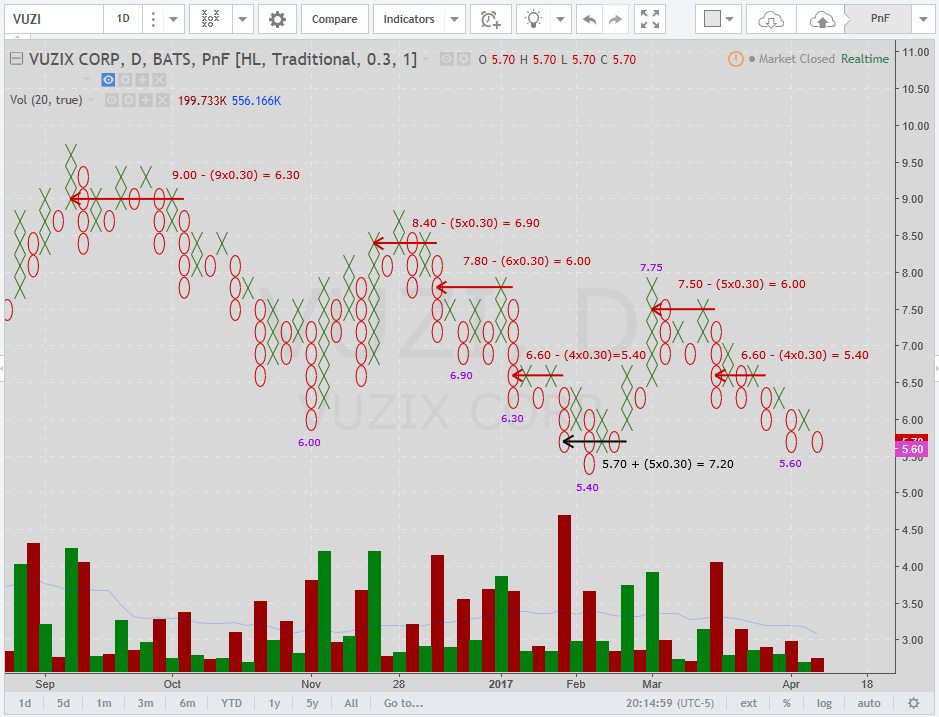This screenshot has height=717, width=939.
Task: Click the VUZI symbol input field
Action: pos(54,19)
